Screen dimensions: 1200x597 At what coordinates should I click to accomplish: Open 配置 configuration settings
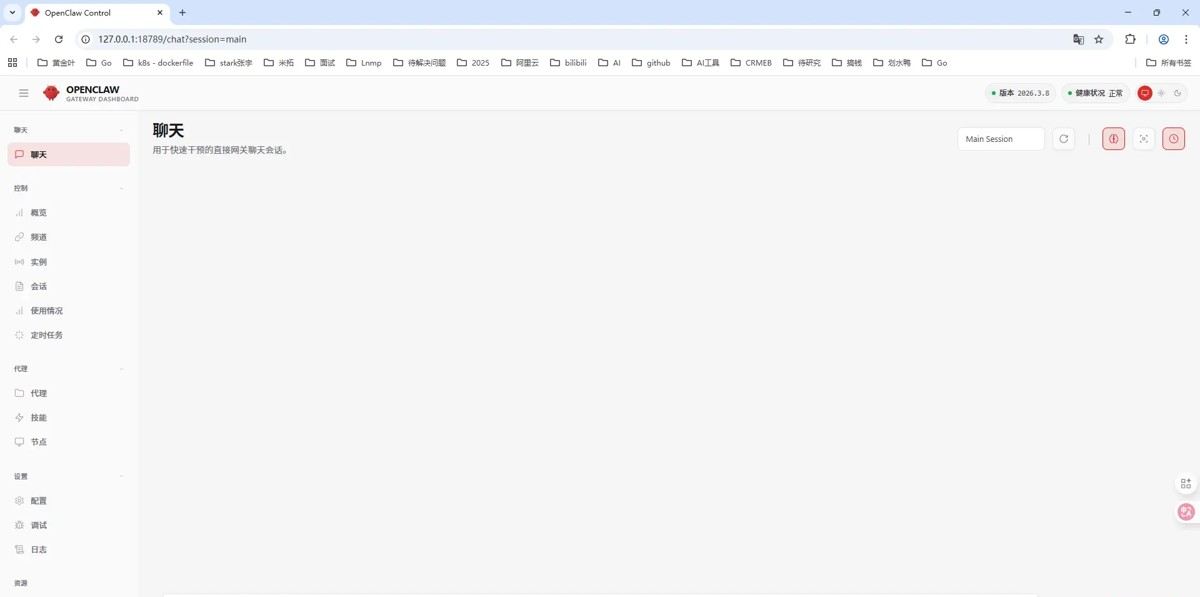[69, 501]
